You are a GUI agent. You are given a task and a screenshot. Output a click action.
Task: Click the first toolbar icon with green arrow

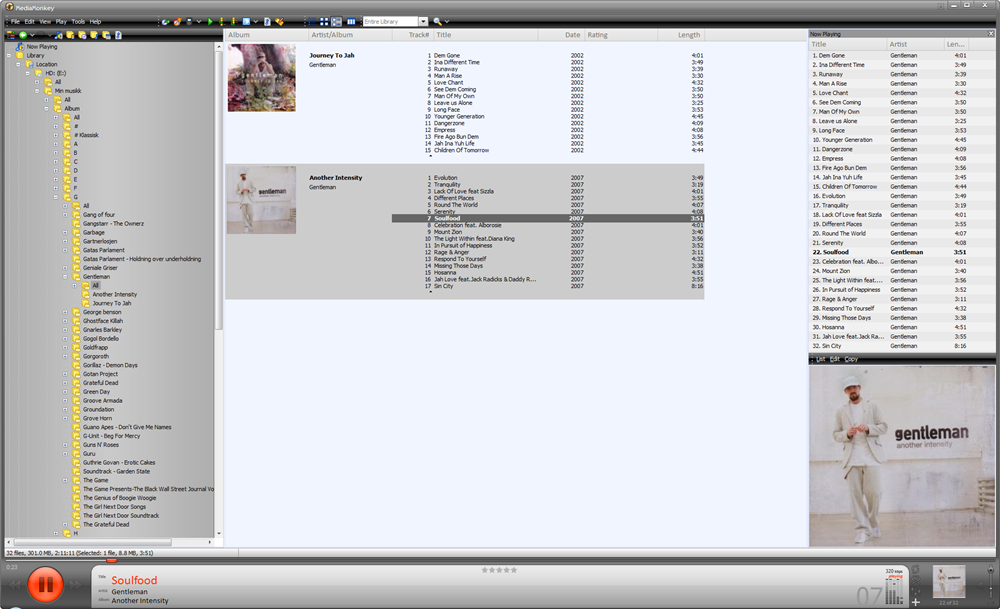[165, 22]
